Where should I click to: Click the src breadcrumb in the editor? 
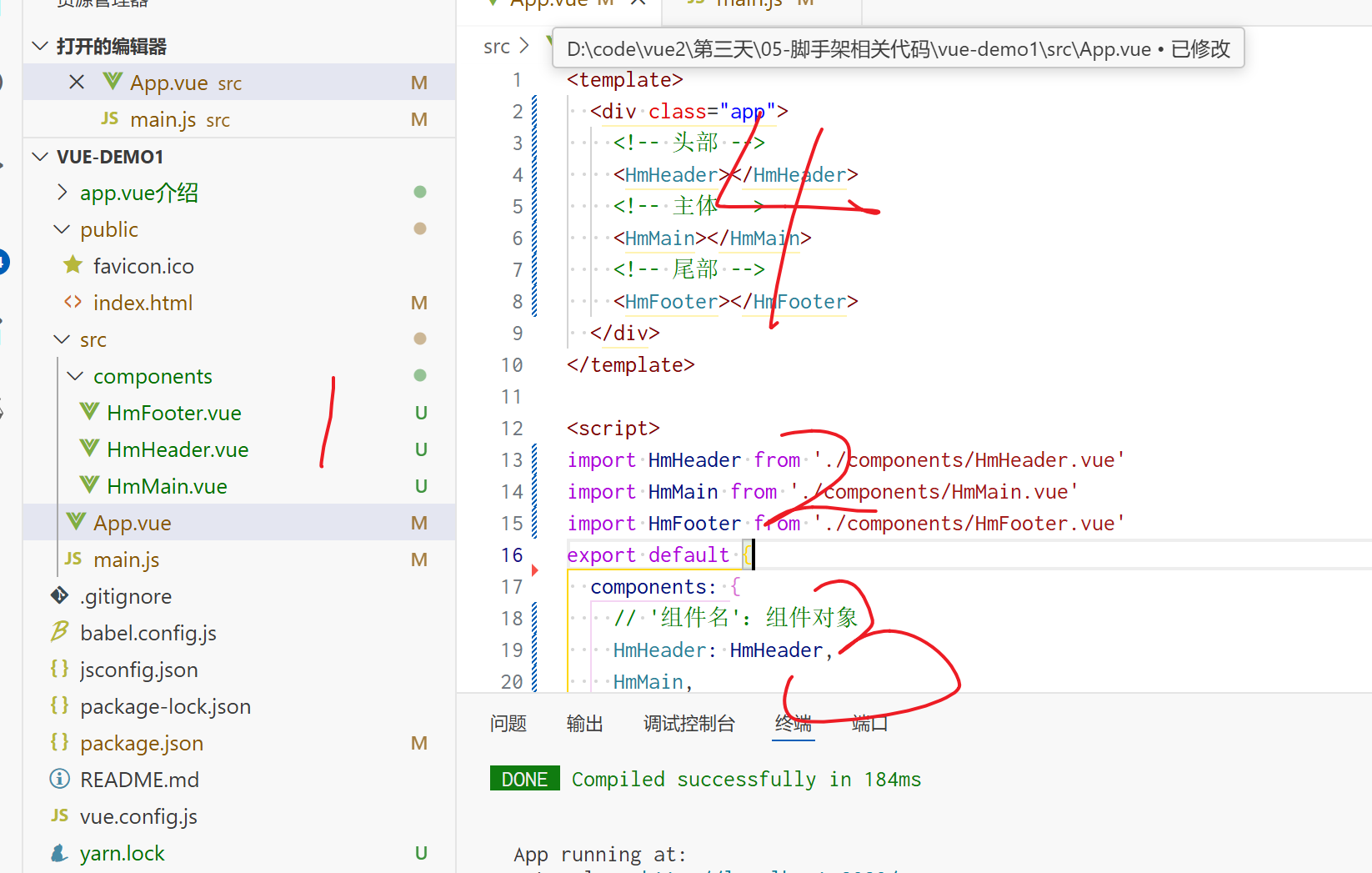497,47
